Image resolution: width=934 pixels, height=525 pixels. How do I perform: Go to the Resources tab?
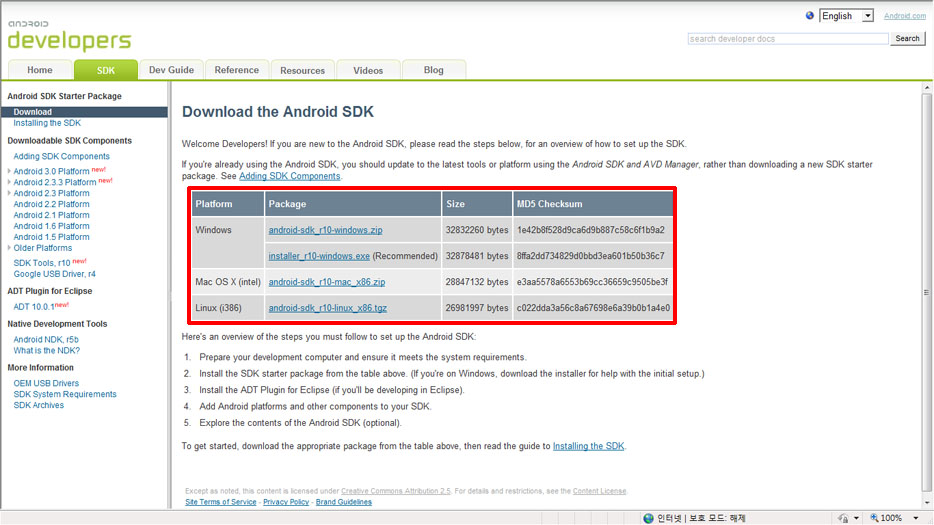coord(302,70)
